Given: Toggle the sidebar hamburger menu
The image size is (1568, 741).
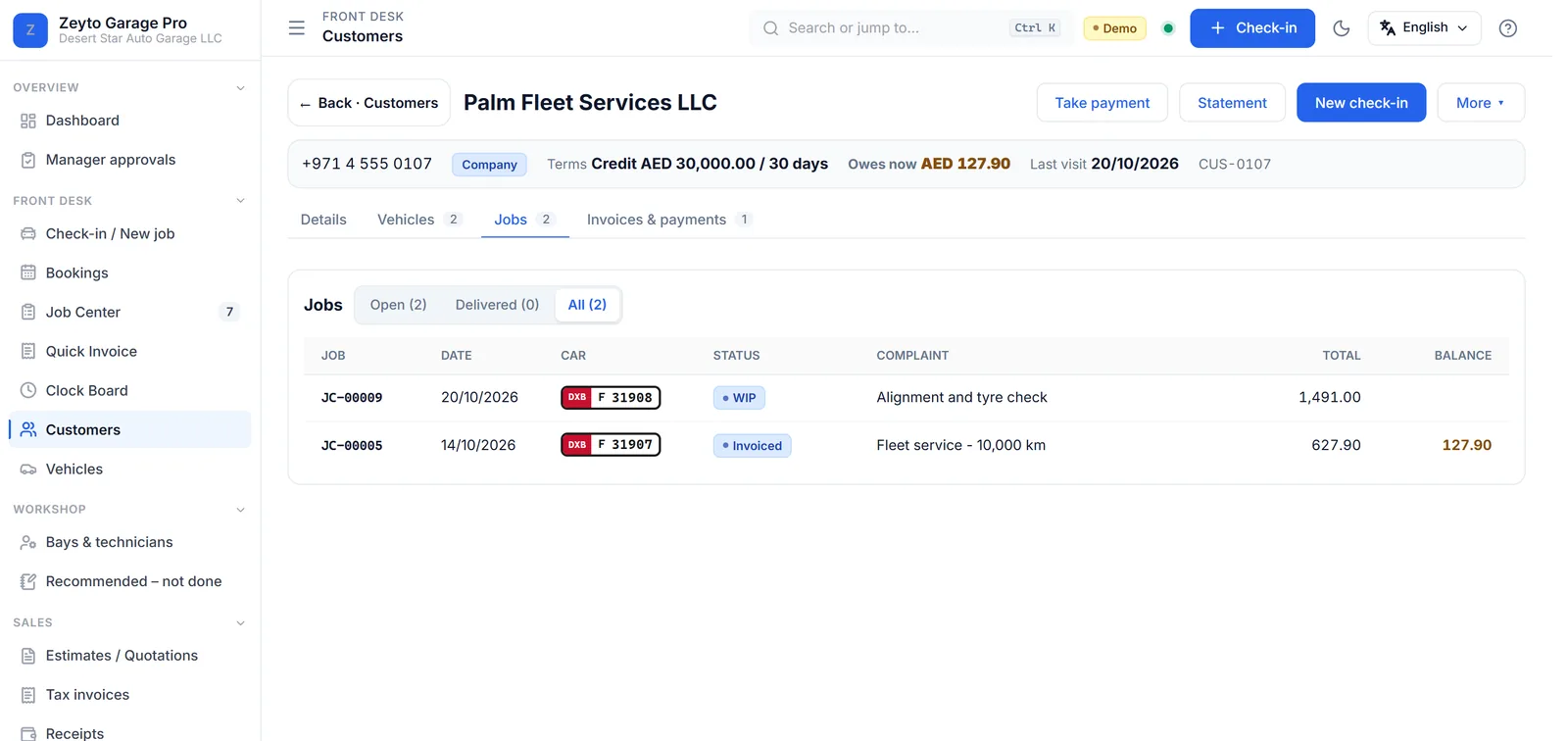Looking at the screenshot, I should (x=297, y=27).
